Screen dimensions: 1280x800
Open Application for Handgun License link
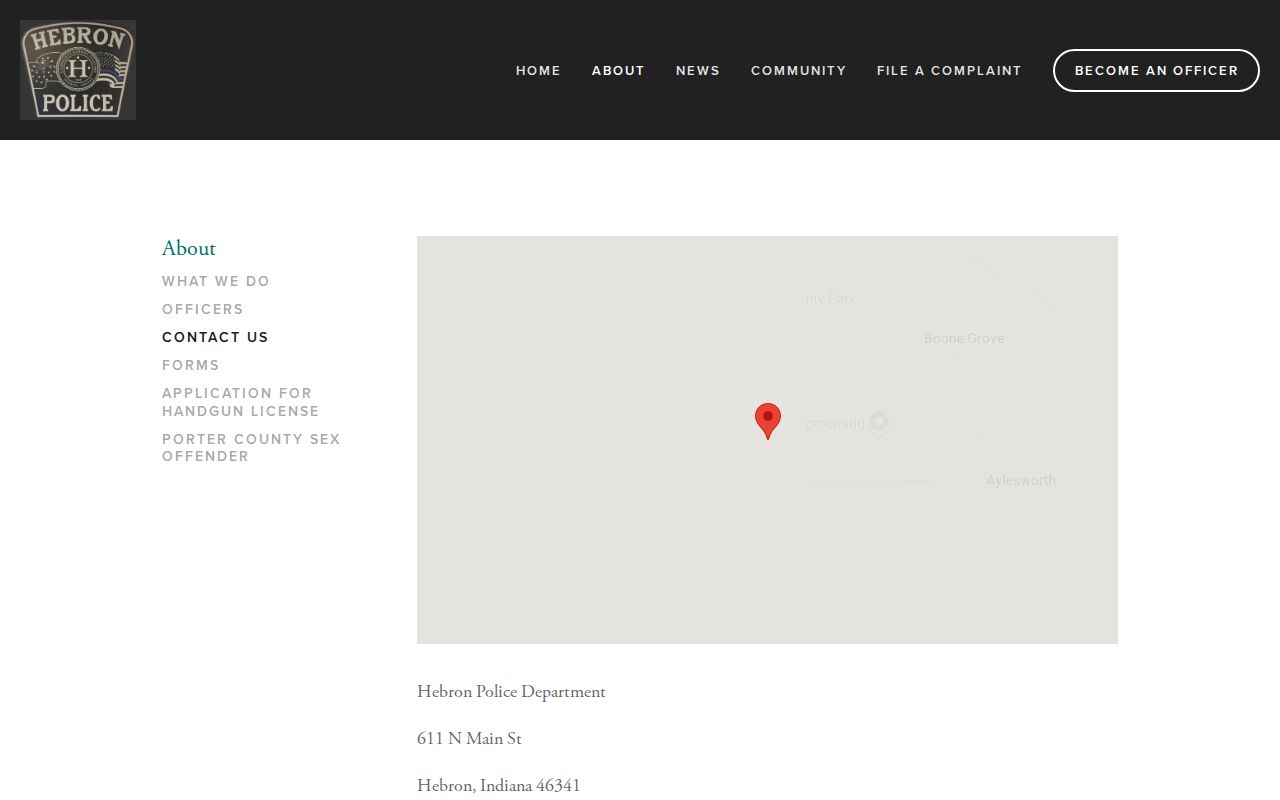(x=241, y=402)
